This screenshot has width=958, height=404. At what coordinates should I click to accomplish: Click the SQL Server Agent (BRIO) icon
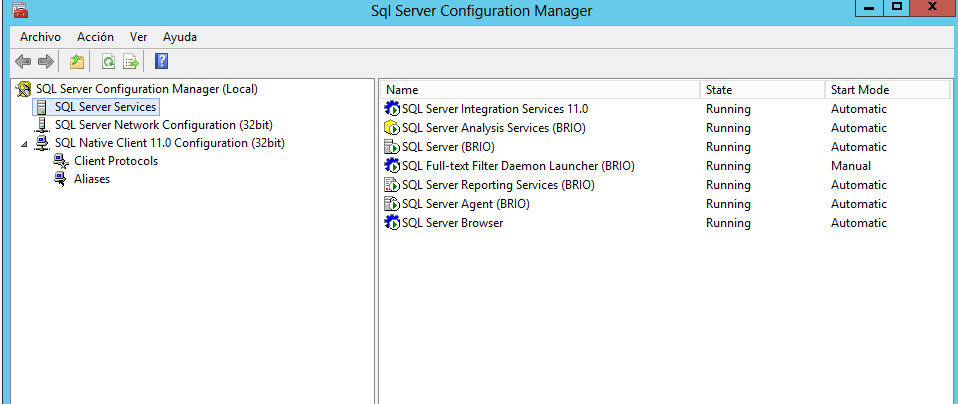[392, 204]
